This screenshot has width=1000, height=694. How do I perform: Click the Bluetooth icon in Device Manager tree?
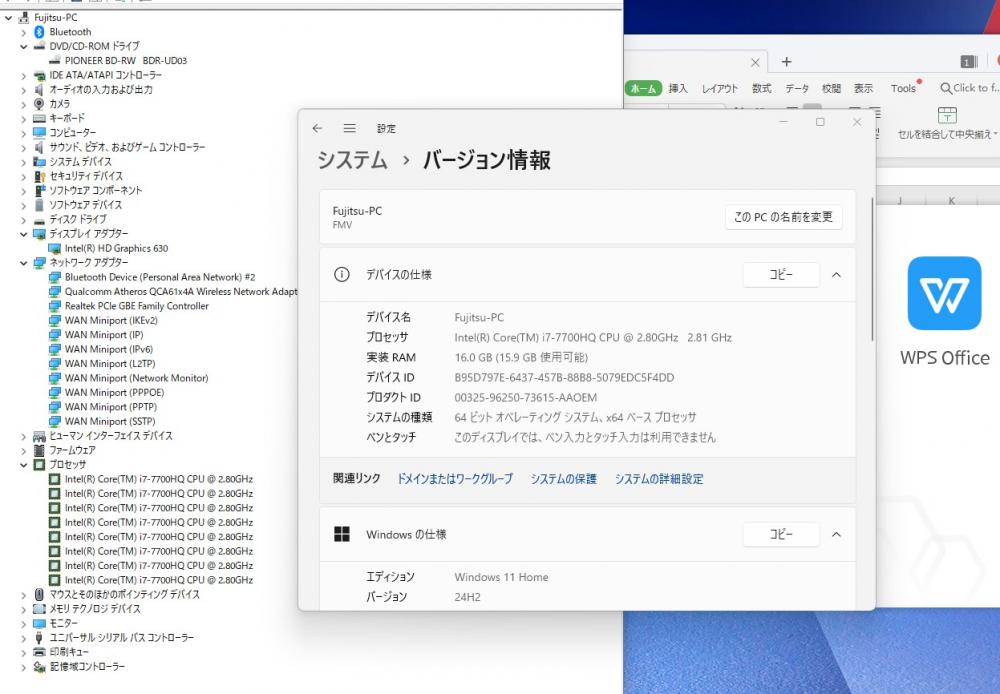point(39,32)
